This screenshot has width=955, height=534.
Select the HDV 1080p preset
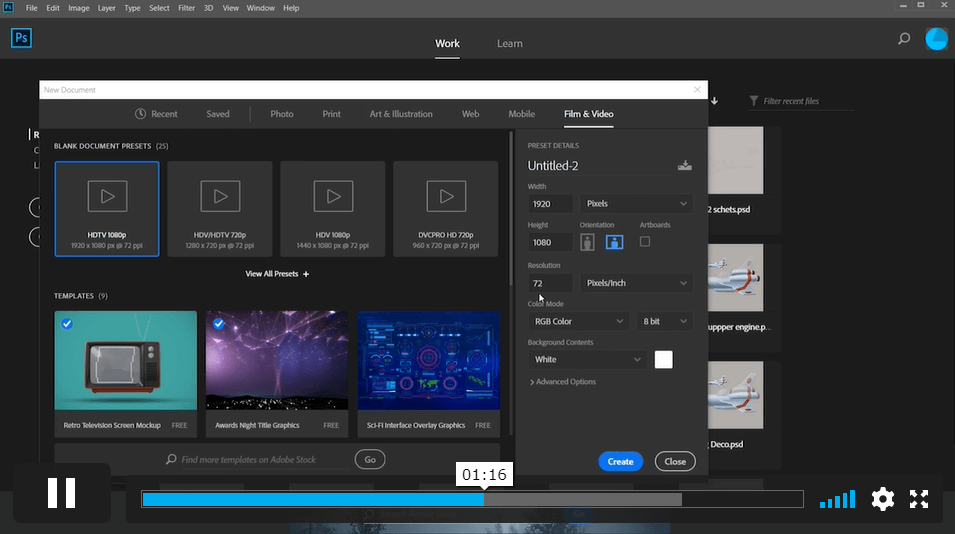(333, 209)
